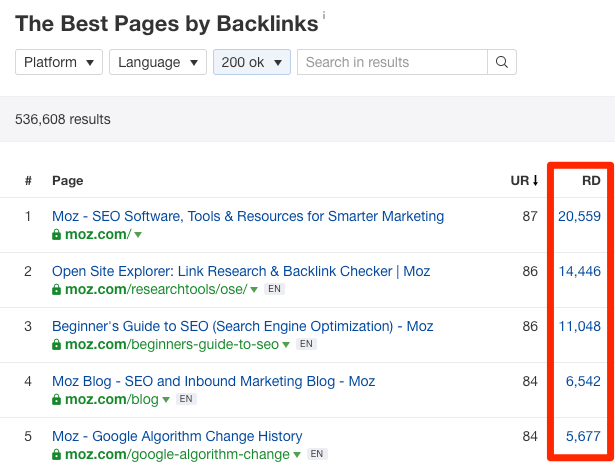Image resolution: width=615 pixels, height=468 pixels.
Task: Open the Open Site Explorer page link
Action: [241, 271]
